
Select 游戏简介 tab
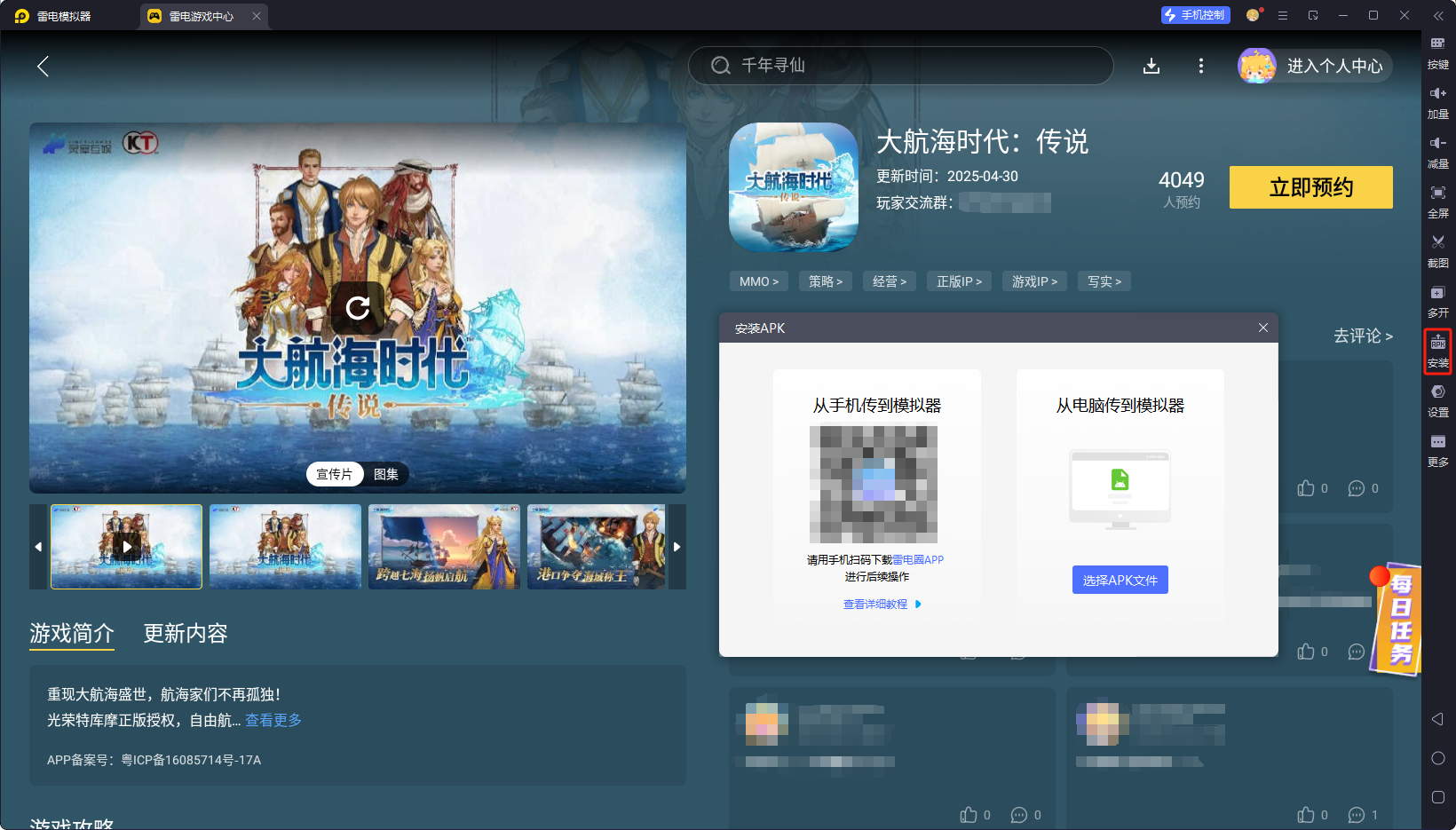click(x=72, y=633)
